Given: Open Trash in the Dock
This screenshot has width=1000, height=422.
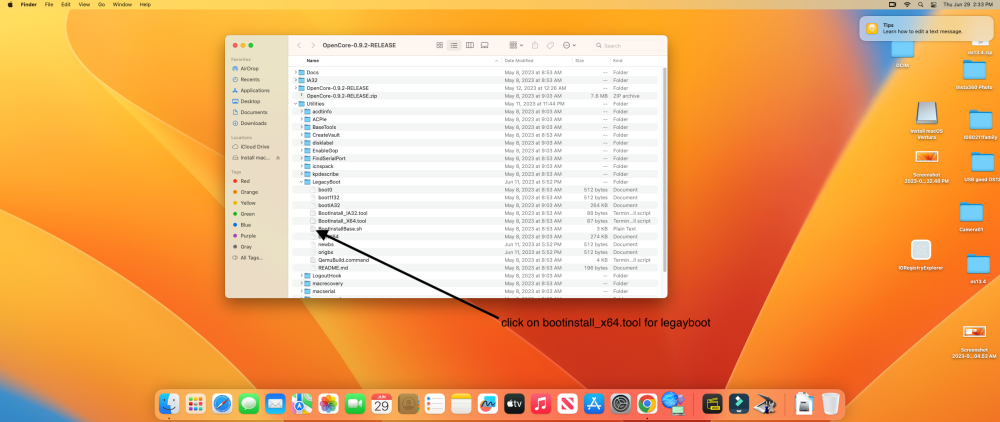Looking at the screenshot, I should 830,404.
